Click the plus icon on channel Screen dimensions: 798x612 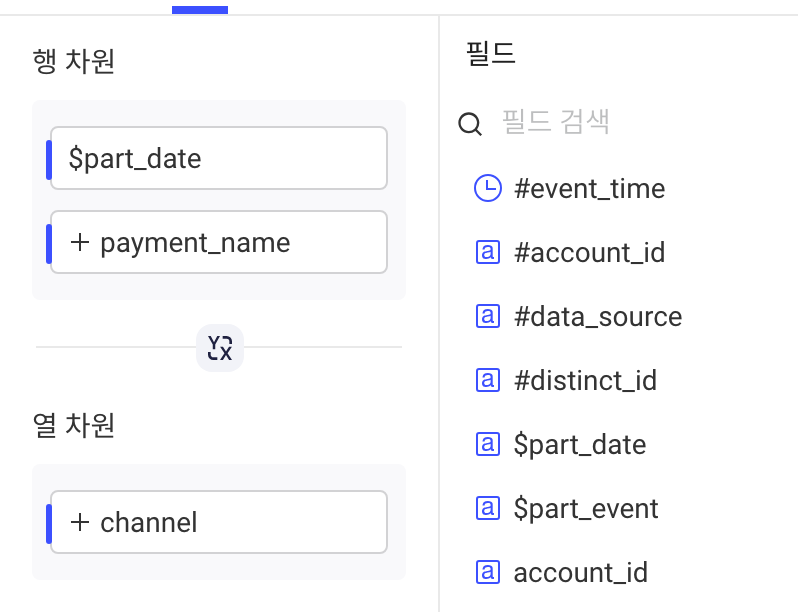(80, 522)
